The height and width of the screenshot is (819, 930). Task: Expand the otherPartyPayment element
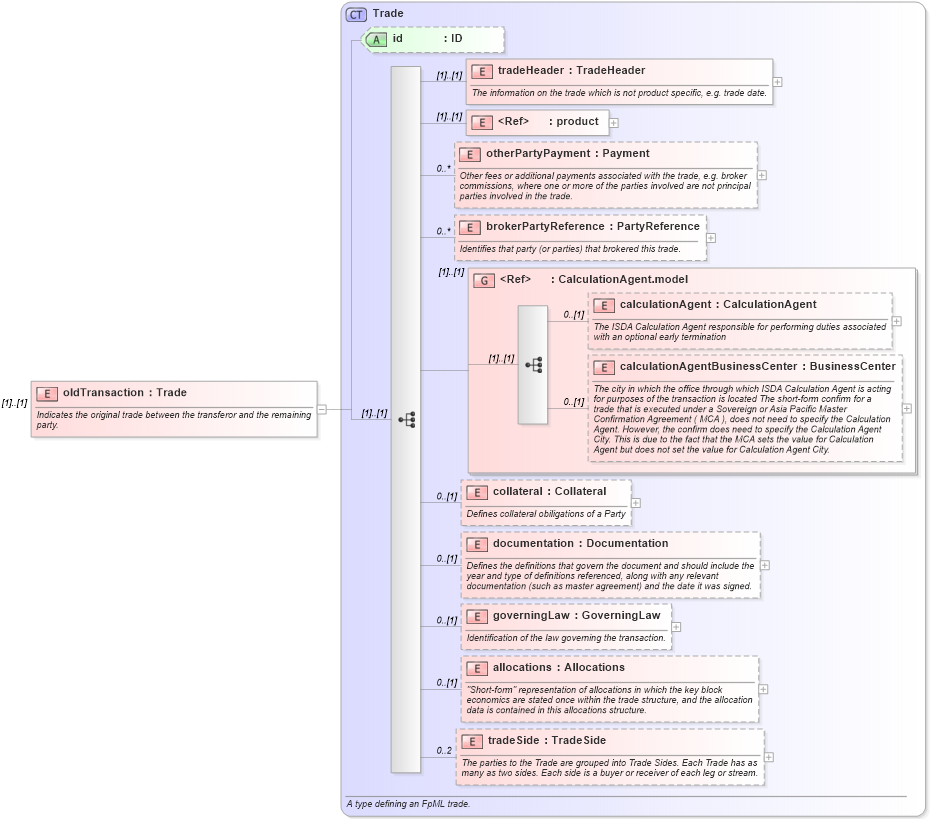(x=762, y=174)
